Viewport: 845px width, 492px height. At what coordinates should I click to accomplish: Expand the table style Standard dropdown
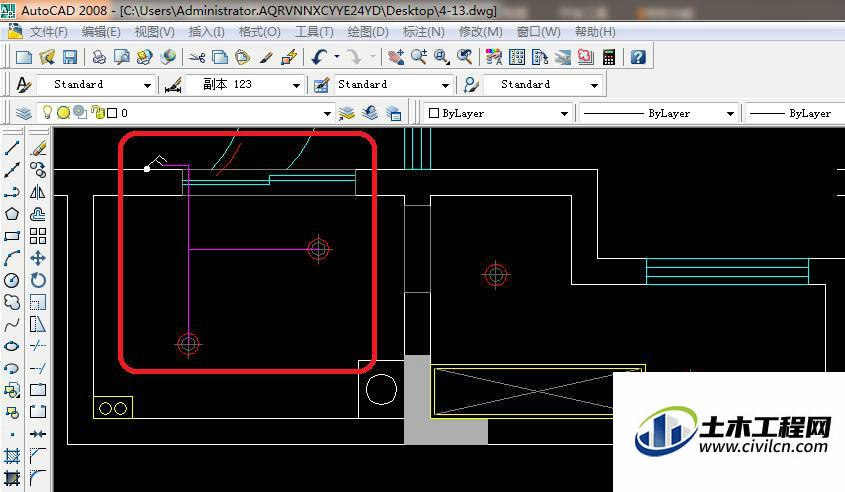[445, 85]
